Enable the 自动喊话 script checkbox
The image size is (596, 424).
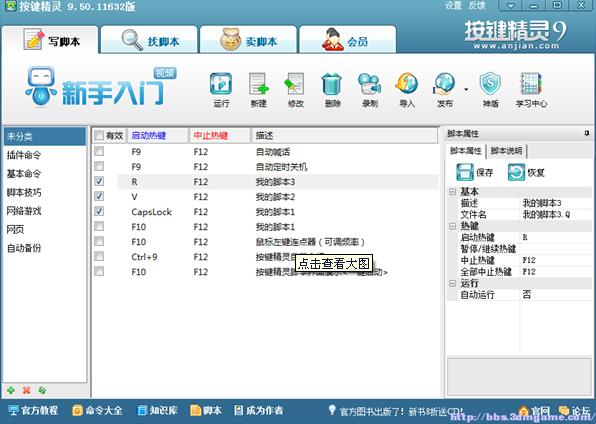[99, 151]
